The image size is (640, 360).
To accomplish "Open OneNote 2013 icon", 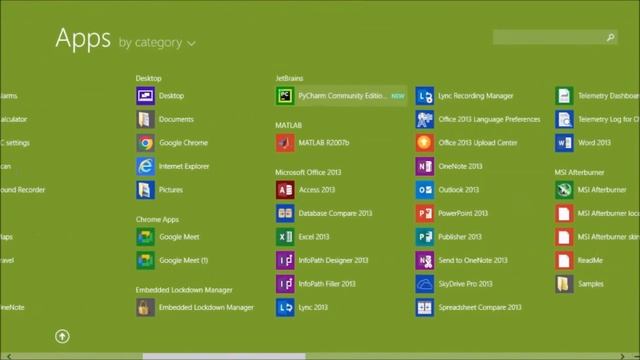I will 424,167.
